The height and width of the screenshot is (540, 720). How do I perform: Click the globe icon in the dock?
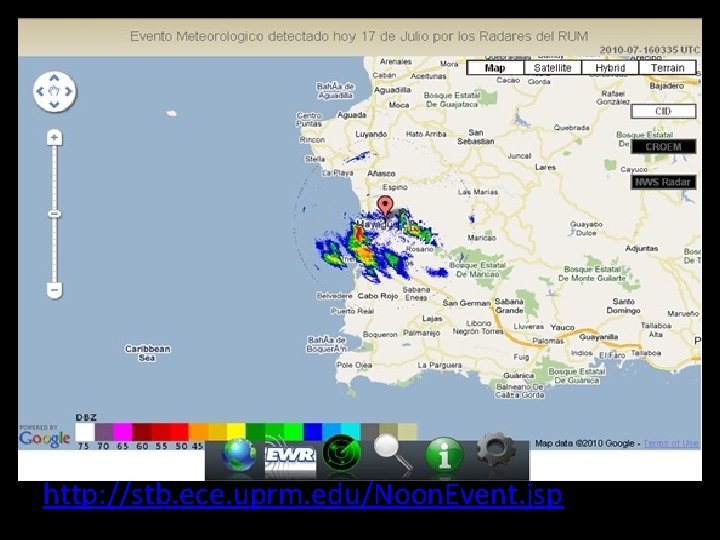239,455
